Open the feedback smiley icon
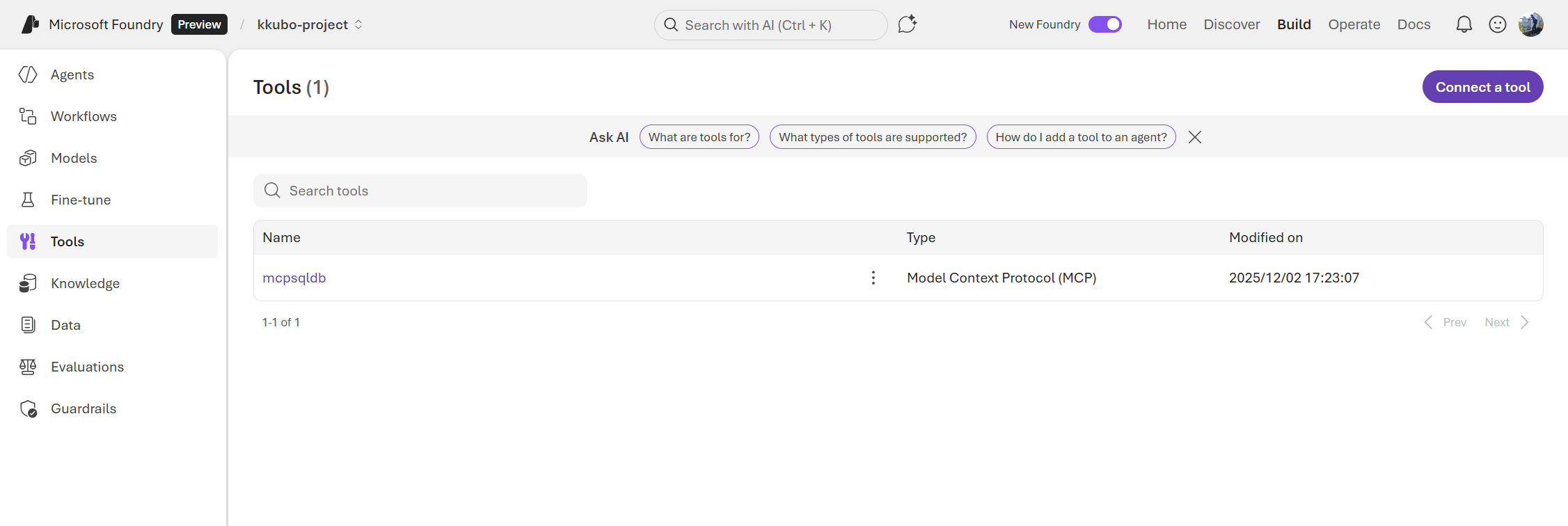Image resolution: width=1568 pixels, height=526 pixels. [x=1498, y=24]
